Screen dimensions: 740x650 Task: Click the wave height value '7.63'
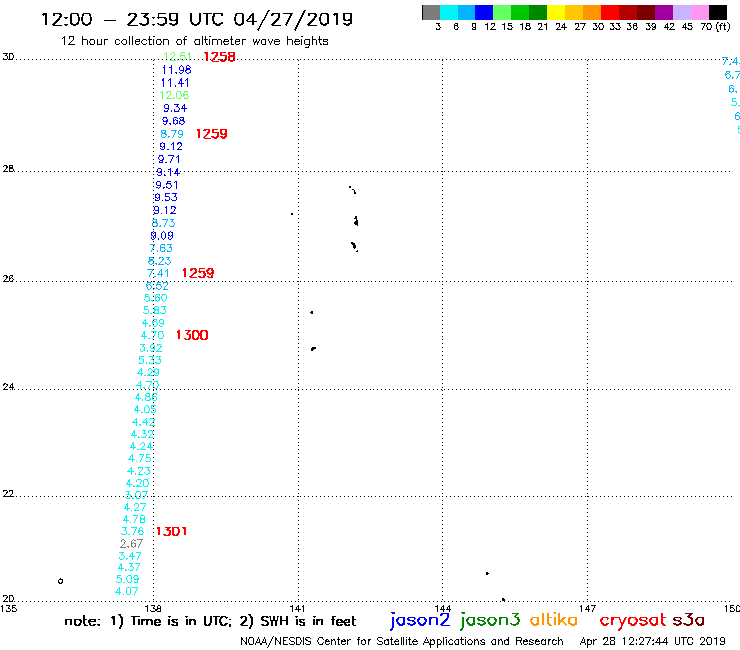point(161,248)
